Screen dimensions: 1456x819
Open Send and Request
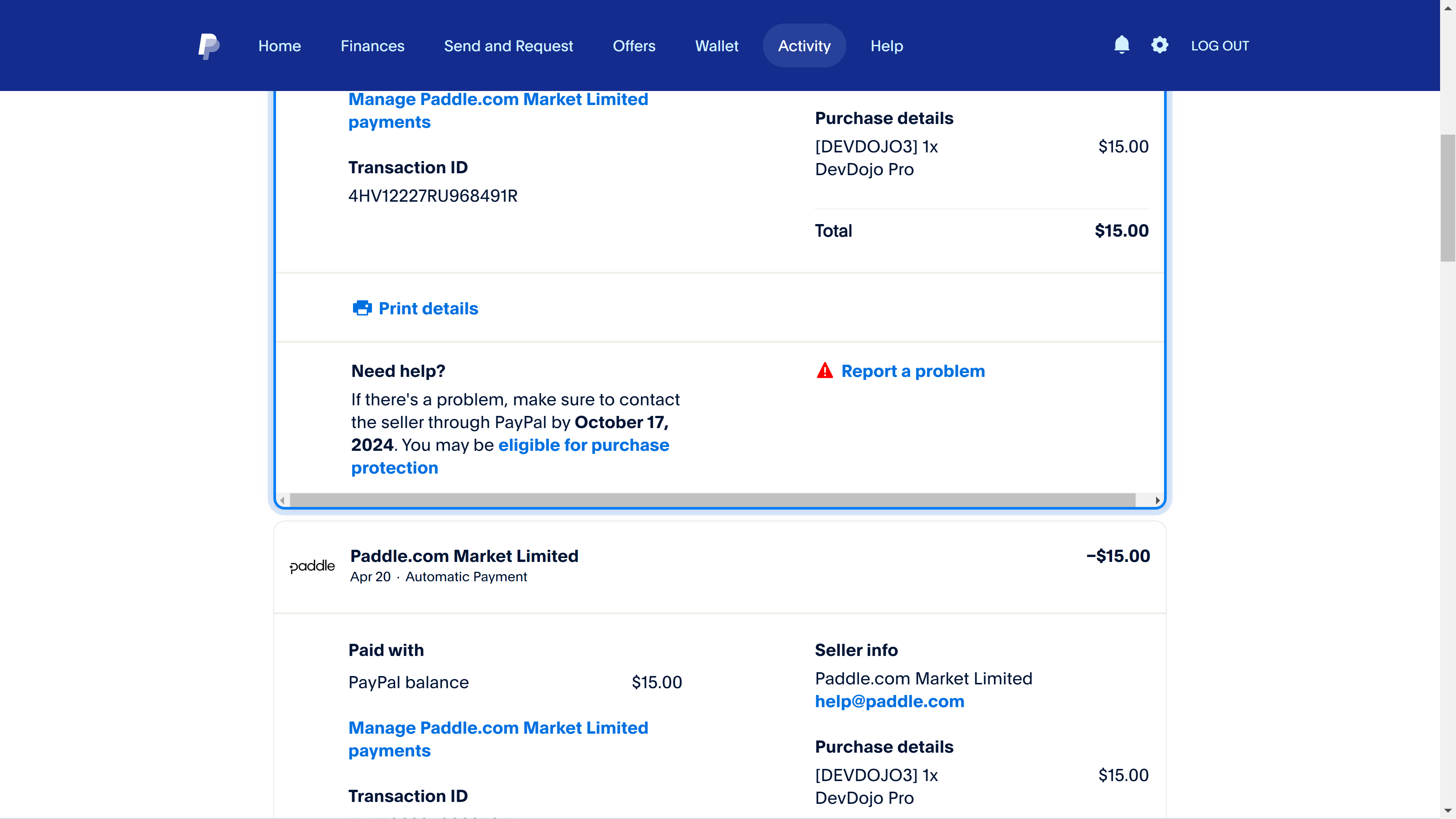(508, 46)
